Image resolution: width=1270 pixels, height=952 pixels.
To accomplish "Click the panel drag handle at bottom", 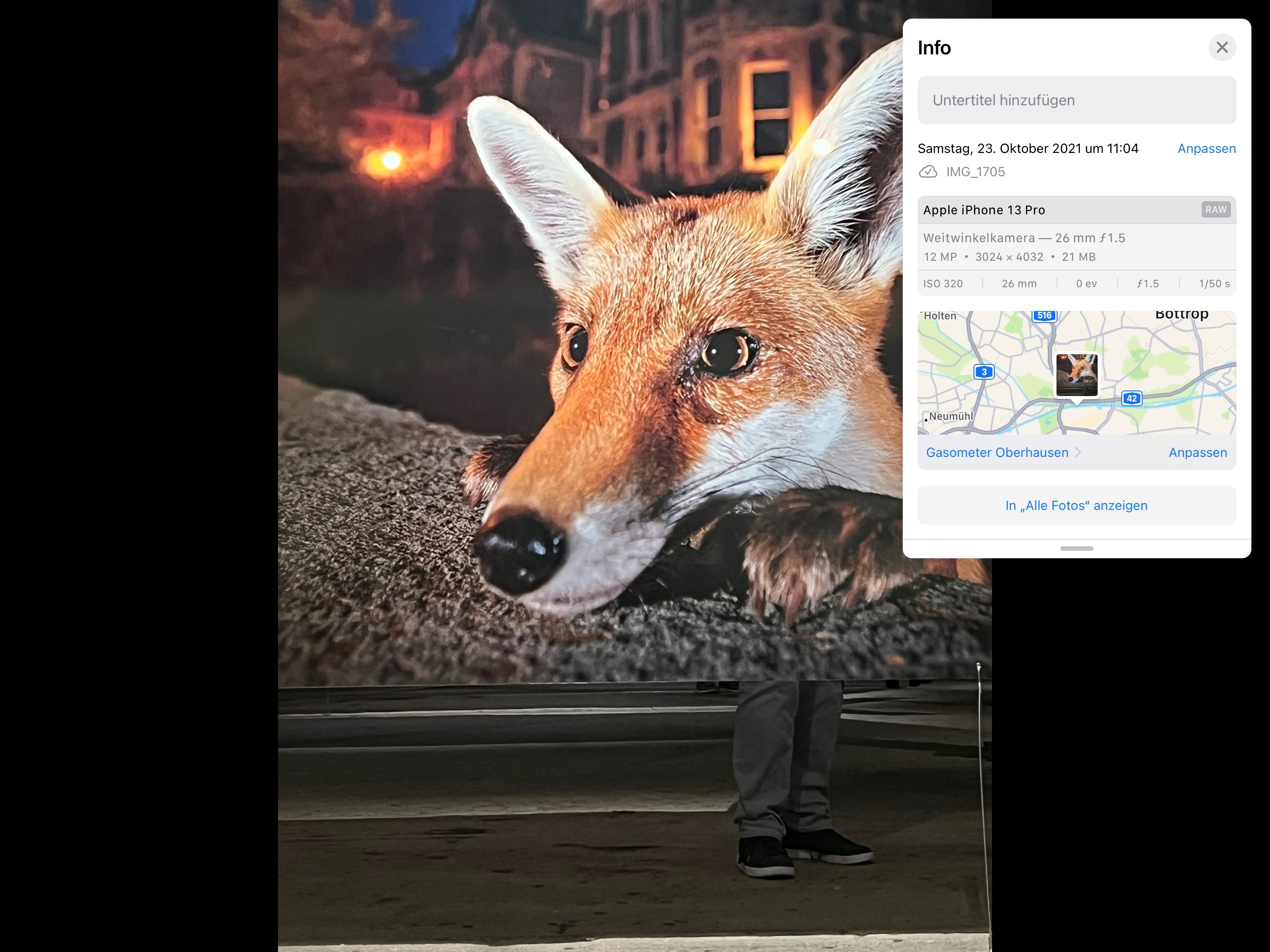I will point(1077,549).
